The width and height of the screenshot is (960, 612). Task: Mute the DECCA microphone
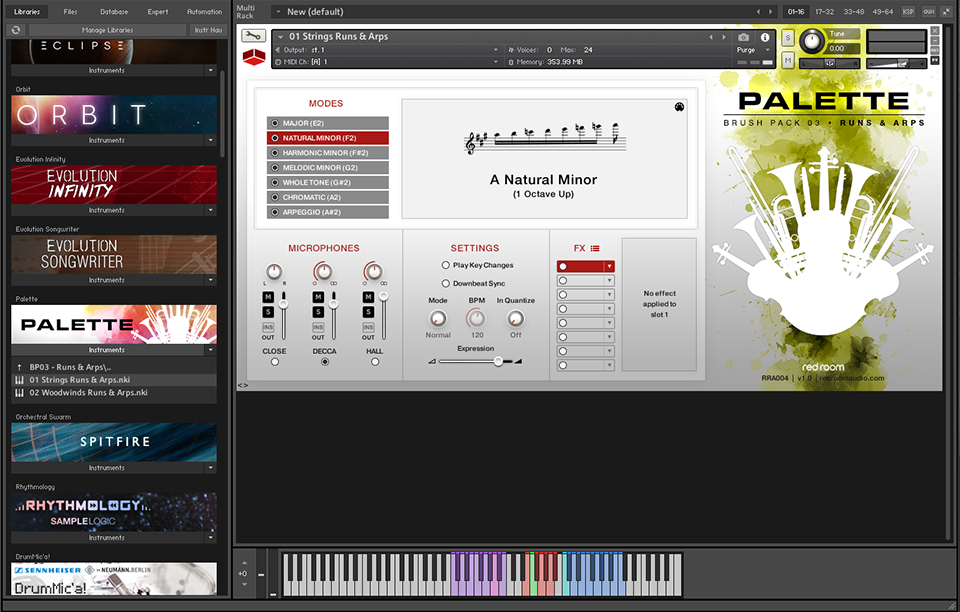pos(318,297)
